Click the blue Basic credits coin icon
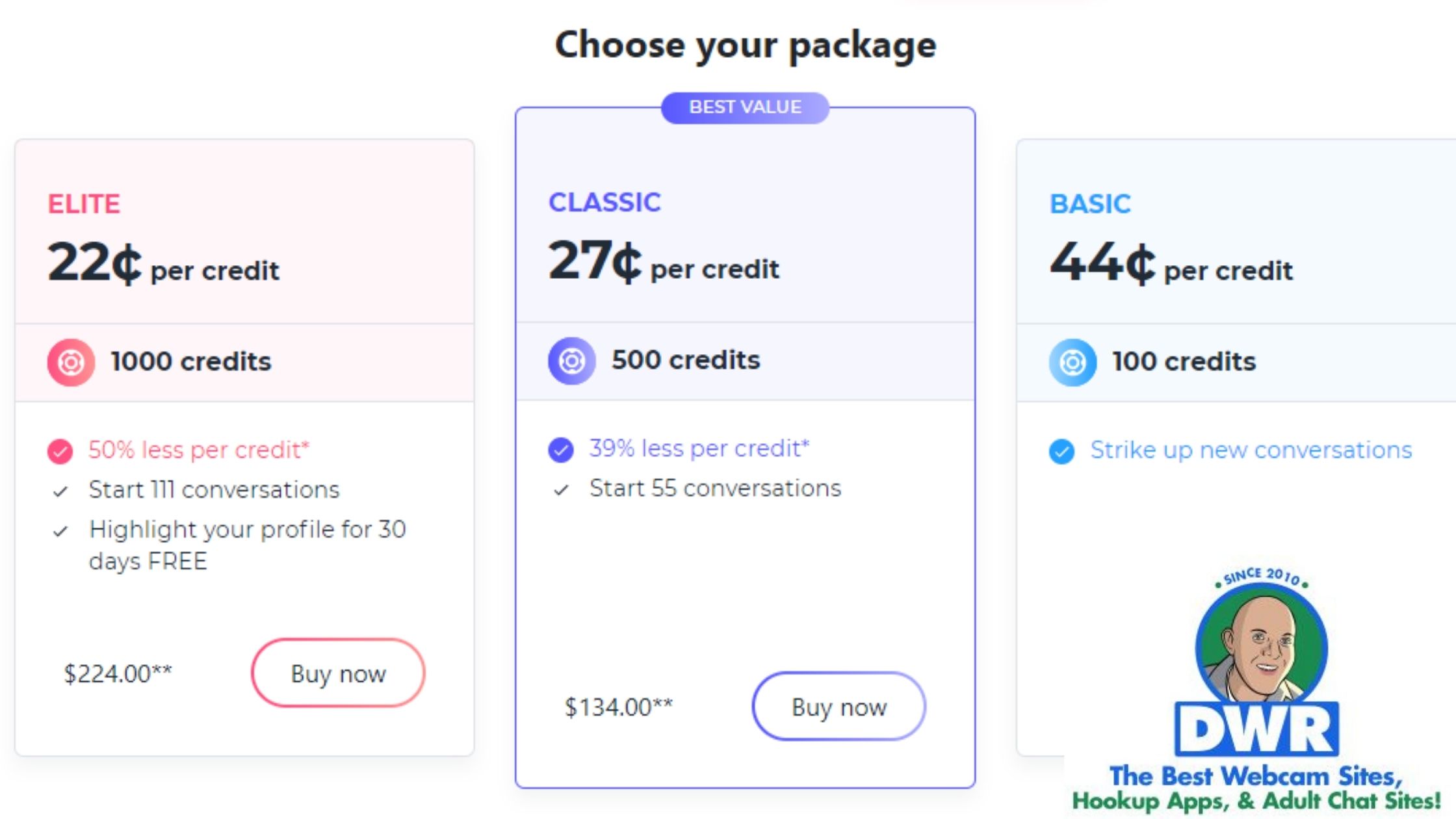Image resolution: width=1456 pixels, height=819 pixels. click(x=1072, y=362)
